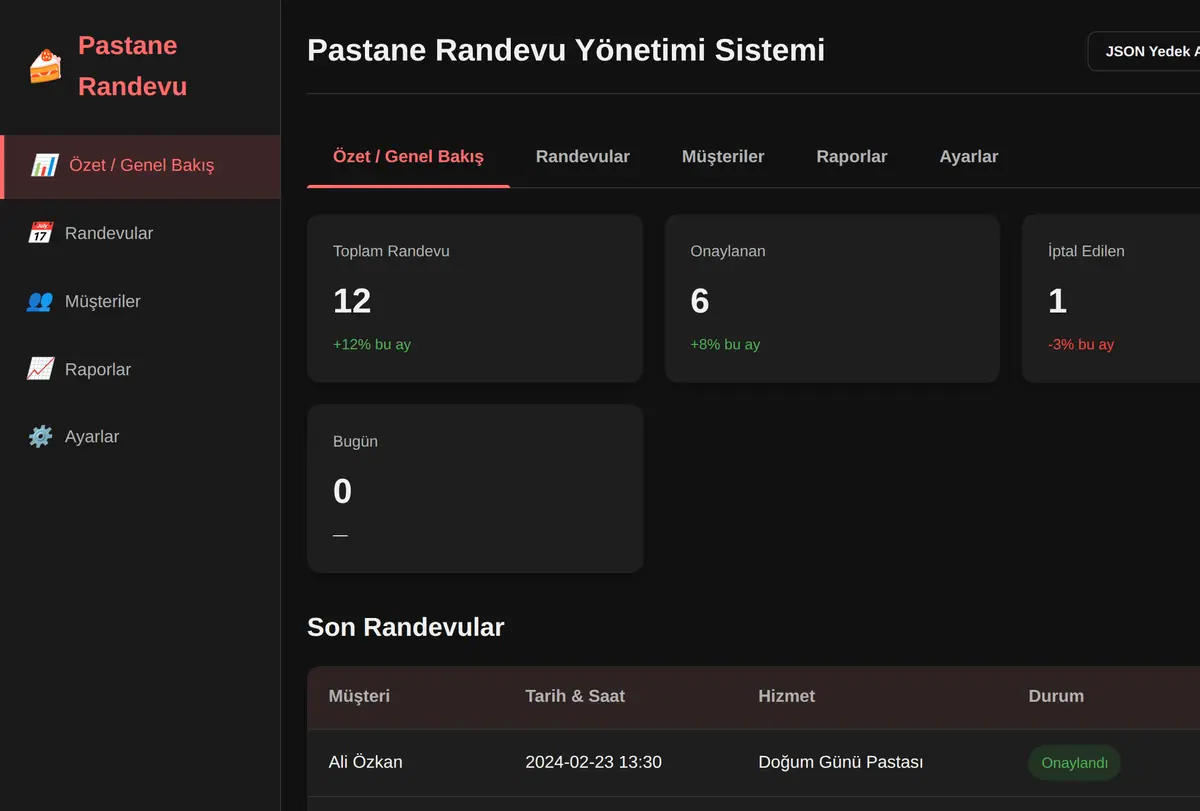Switch to the Raporlar tab
Viewport: 1200px width, 811px height.
point(852,157)
